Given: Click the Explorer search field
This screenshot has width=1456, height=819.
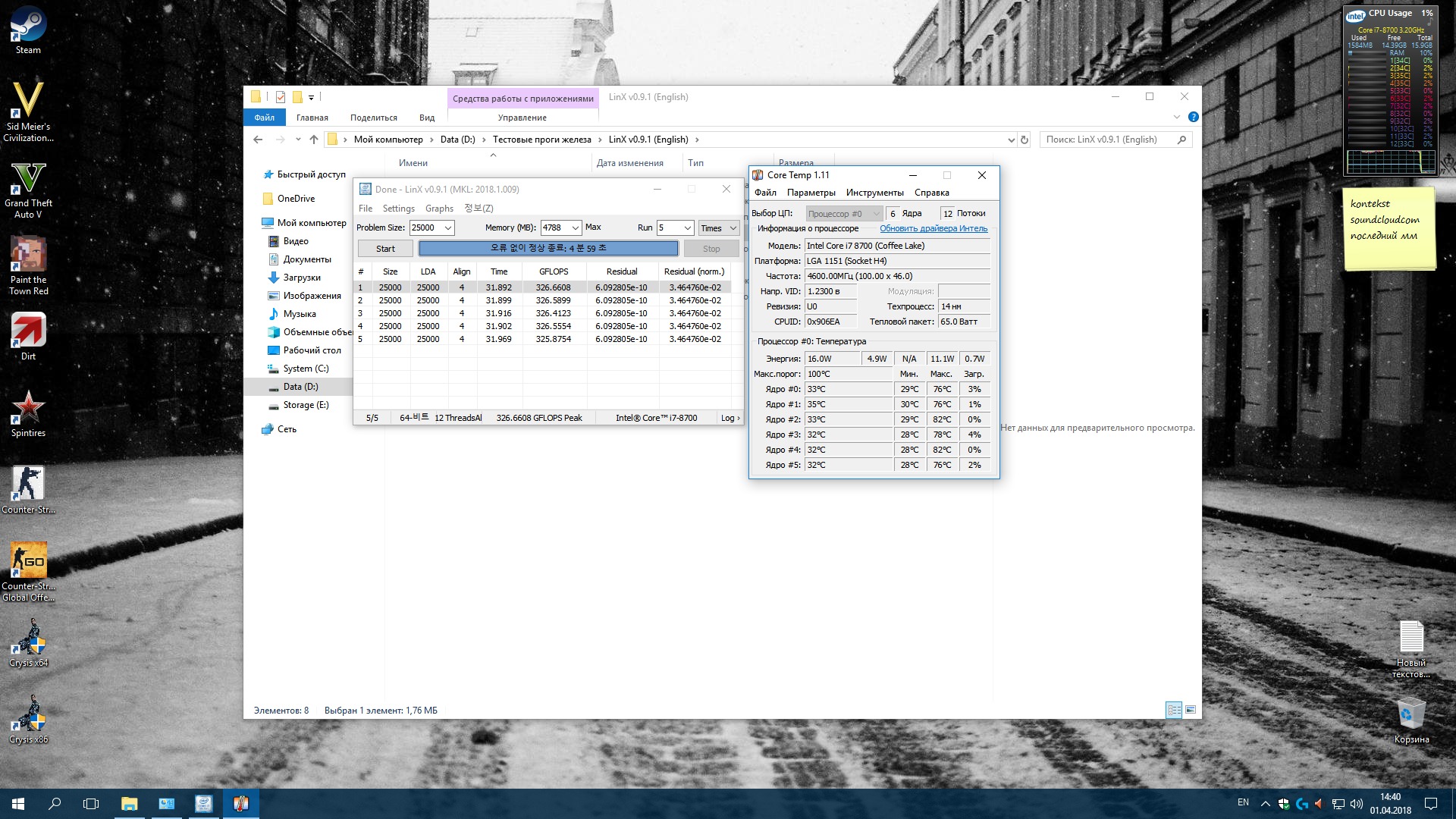Looking at the screenshot, I should tap(1107, 140).
